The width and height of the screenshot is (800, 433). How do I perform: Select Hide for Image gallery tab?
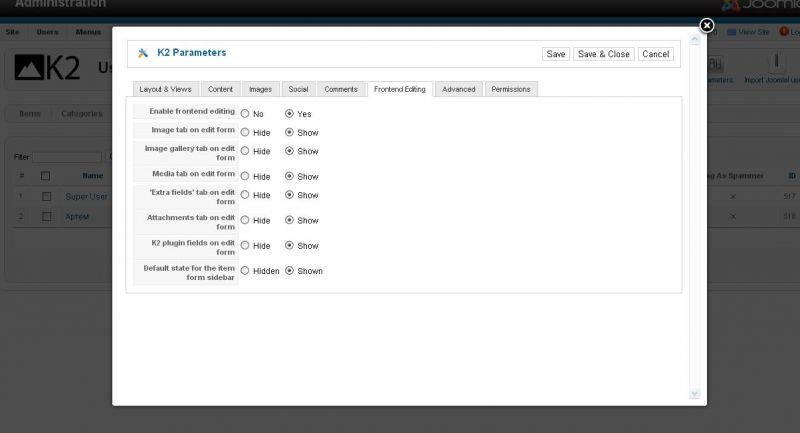click(245, 151)
